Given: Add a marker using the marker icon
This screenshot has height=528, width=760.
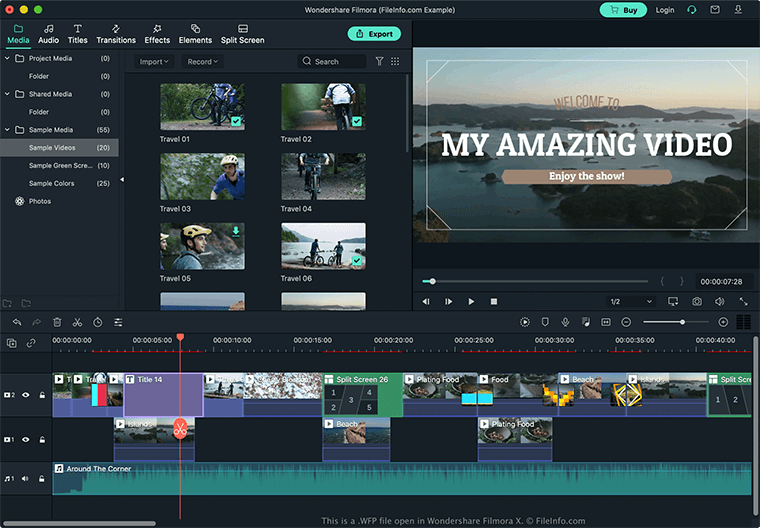Looking at the screenshot, I should pyautogui.click(x=545, y=322).
